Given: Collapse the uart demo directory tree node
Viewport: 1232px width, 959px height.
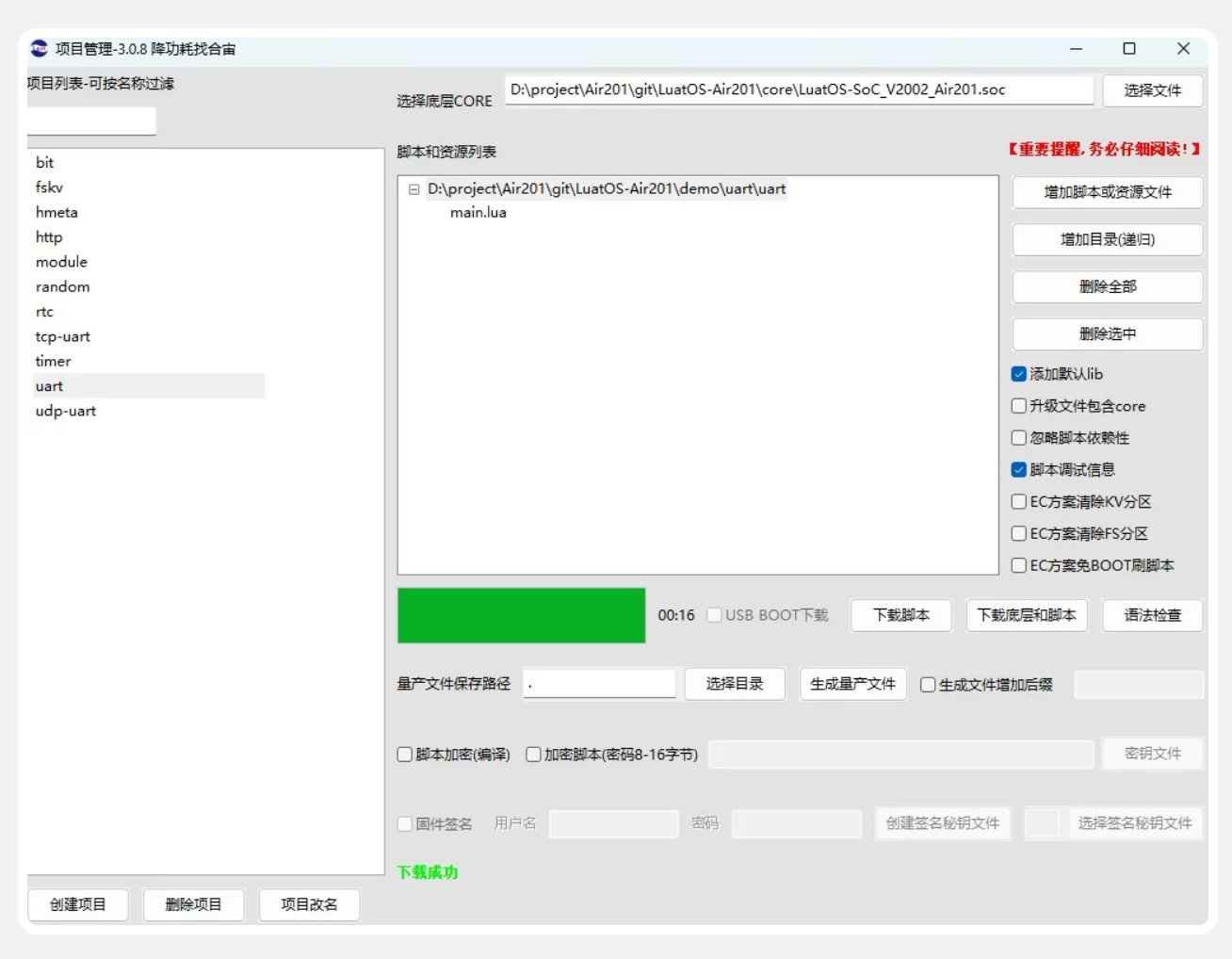Looking at the screenshot, I should click(x=413, y=189).
